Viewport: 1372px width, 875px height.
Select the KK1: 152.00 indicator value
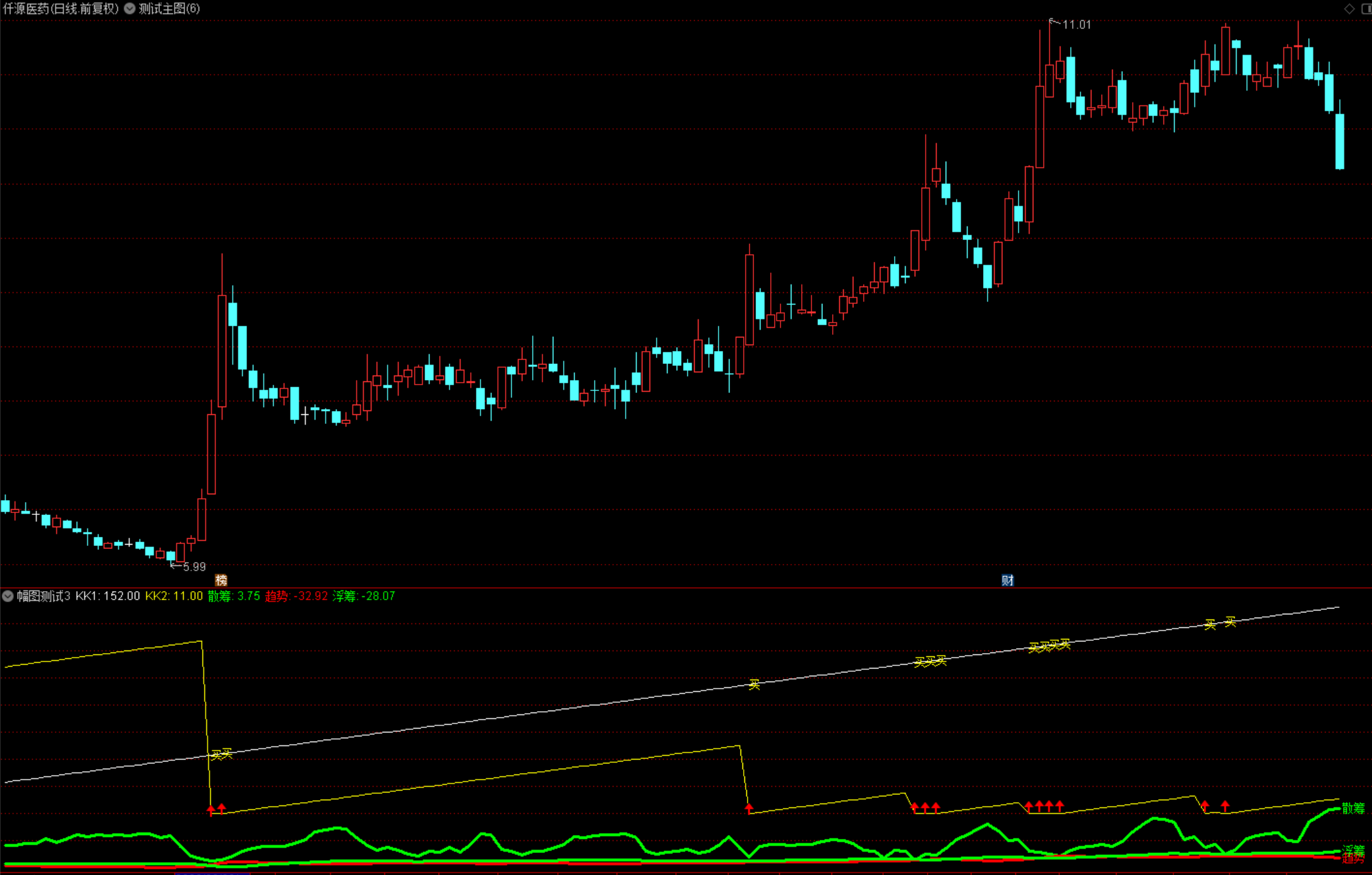107,596
